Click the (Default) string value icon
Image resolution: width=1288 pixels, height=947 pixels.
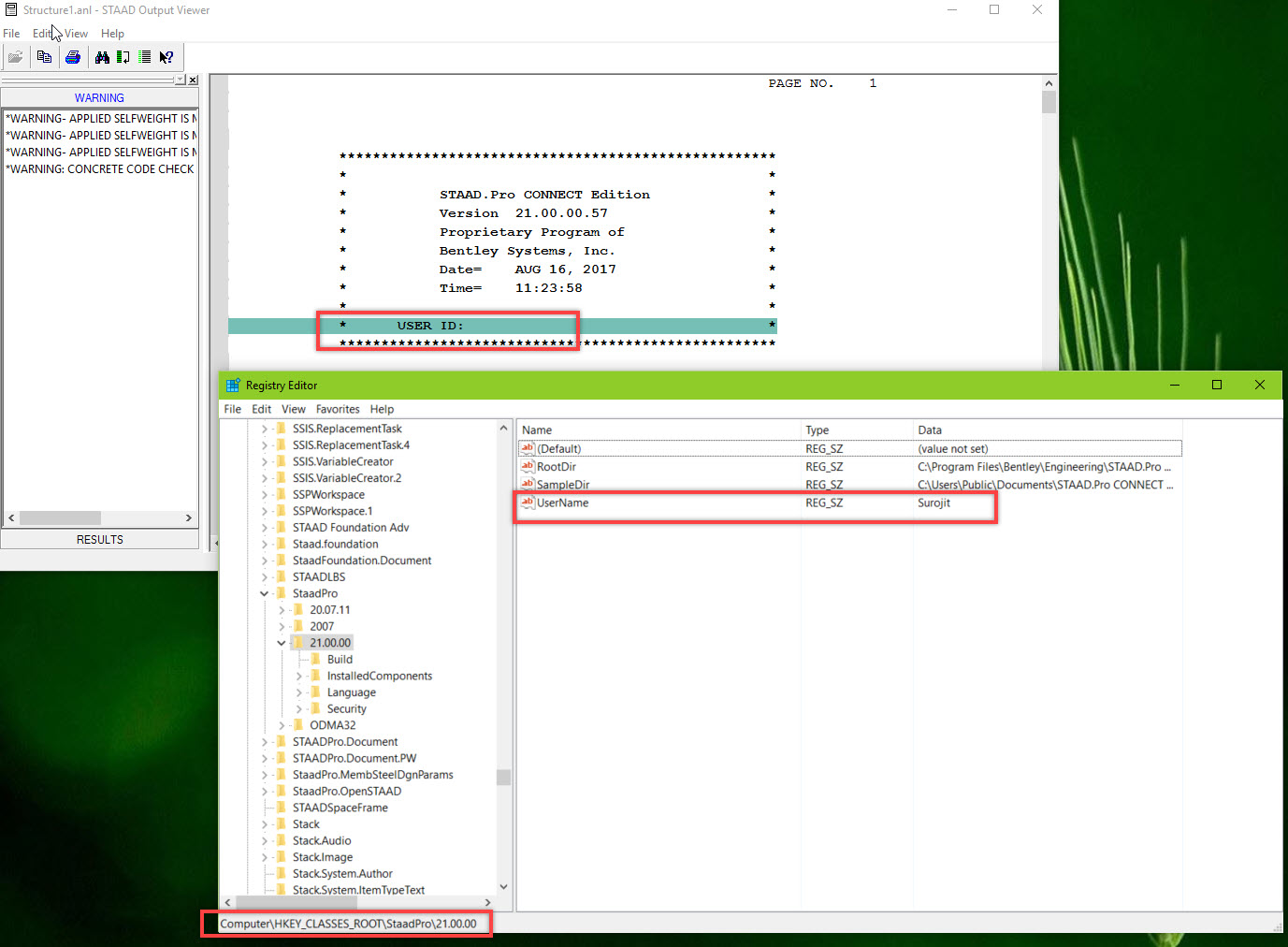(x=528, y=448)
